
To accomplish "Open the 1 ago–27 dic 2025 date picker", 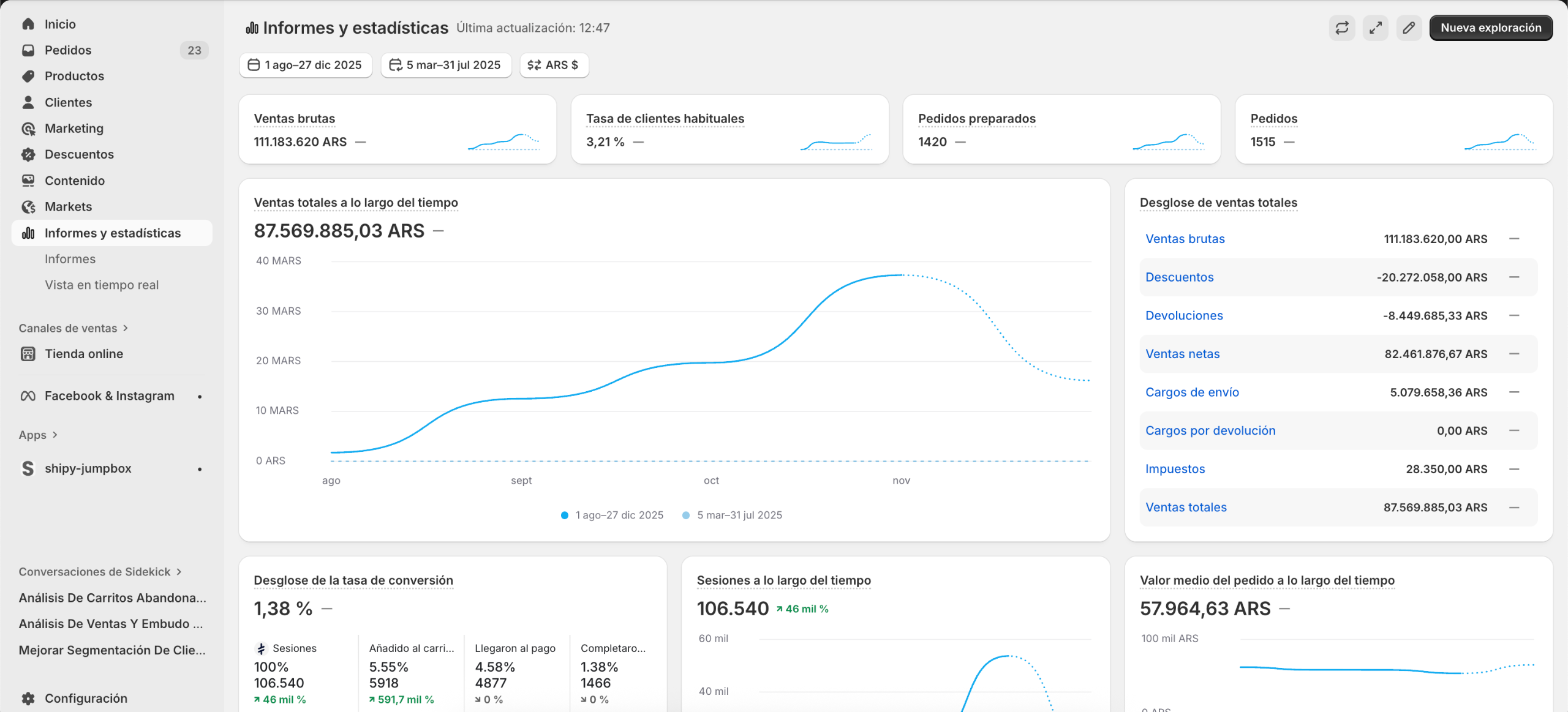I will pos(305,65).
